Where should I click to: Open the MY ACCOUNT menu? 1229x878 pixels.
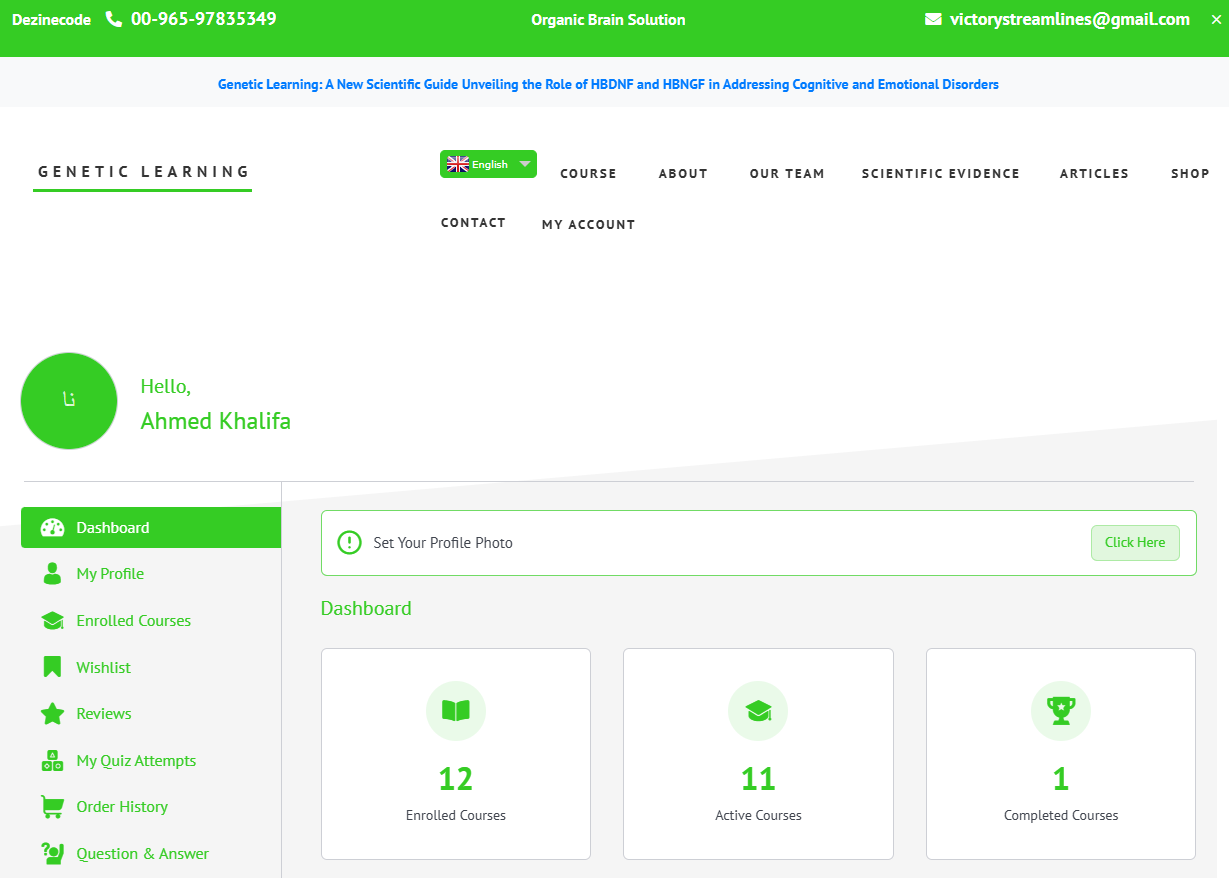click(588, 224)
